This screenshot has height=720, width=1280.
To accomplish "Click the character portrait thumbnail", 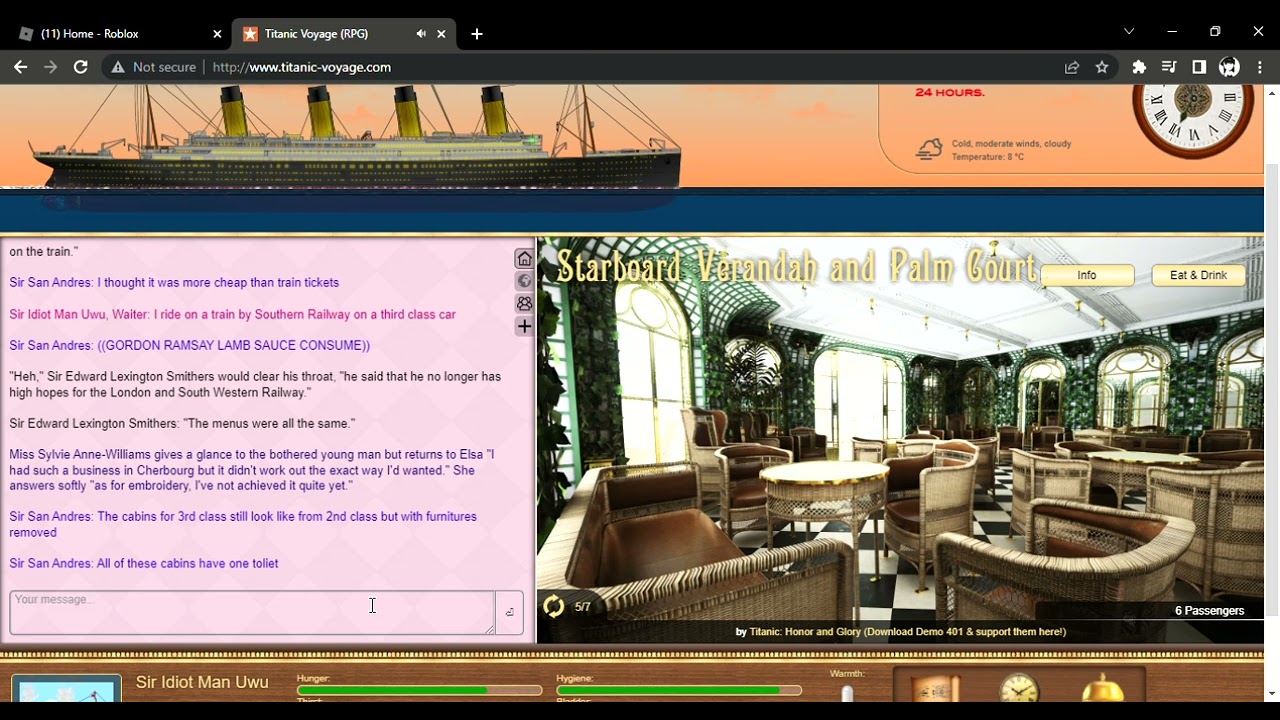I will click(66, 688).
